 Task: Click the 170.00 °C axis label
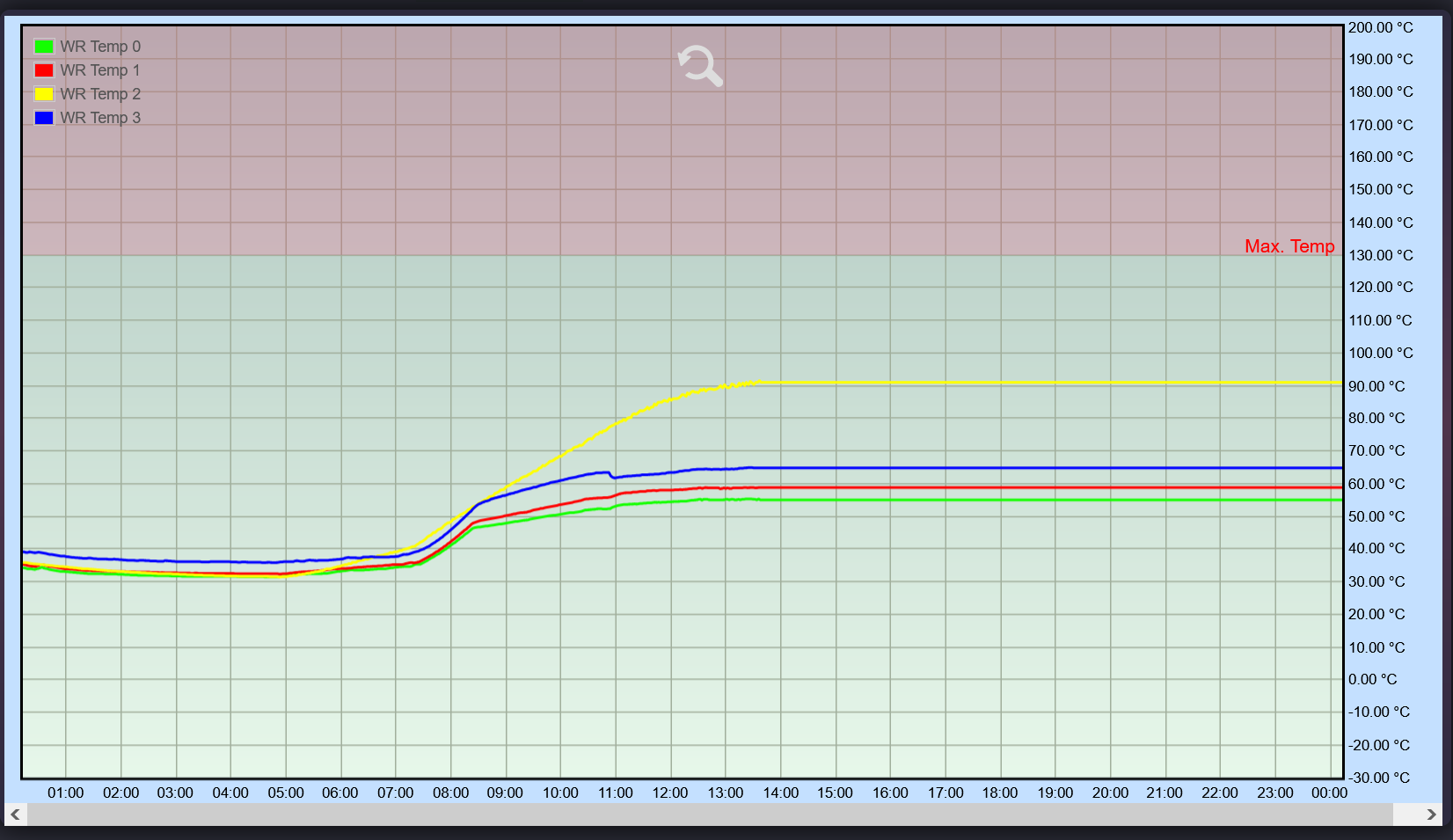click(x=1381, y=125)
